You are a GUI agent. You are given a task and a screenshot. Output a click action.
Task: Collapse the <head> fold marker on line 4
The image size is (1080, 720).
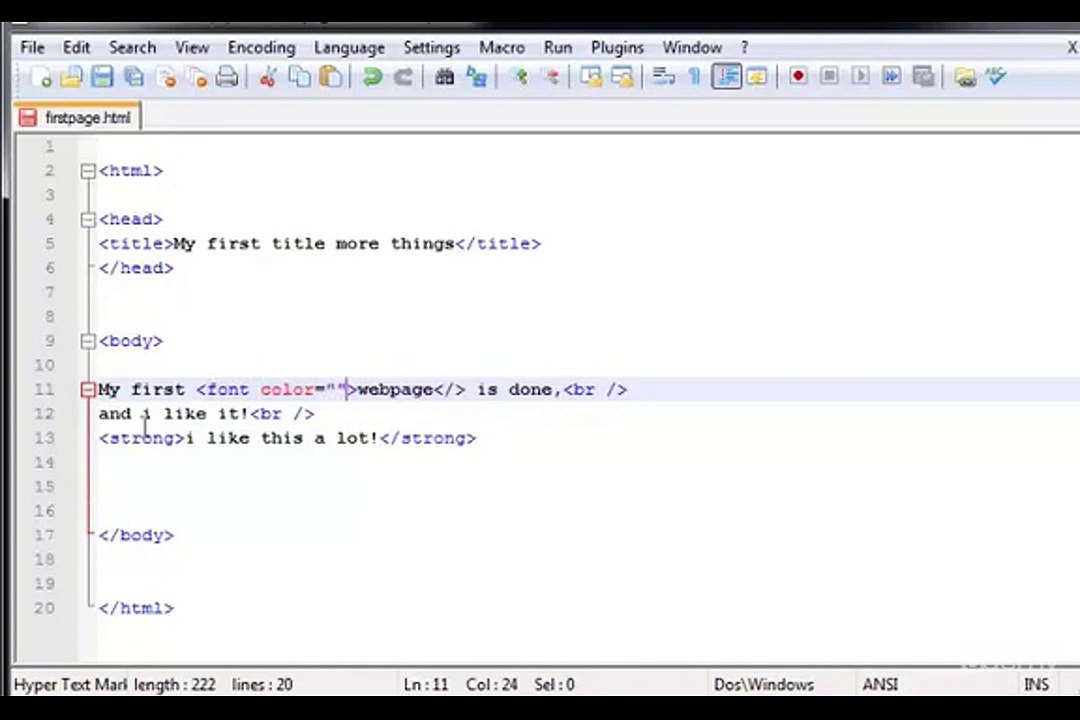(x=88, y=220)
